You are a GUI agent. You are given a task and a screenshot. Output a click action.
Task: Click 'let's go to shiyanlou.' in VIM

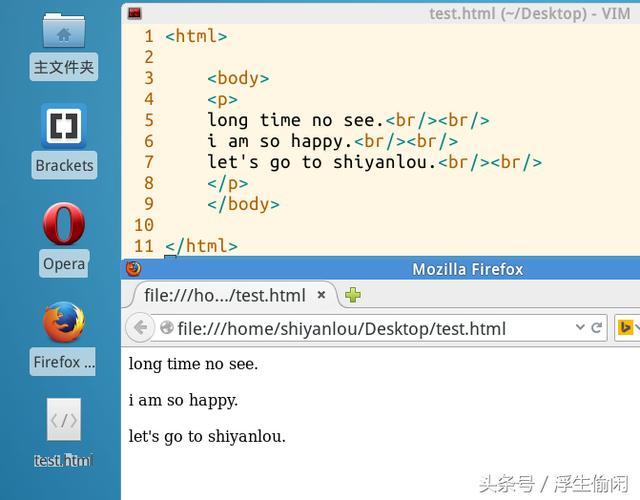pyautogui.click(x=322, y=162)
